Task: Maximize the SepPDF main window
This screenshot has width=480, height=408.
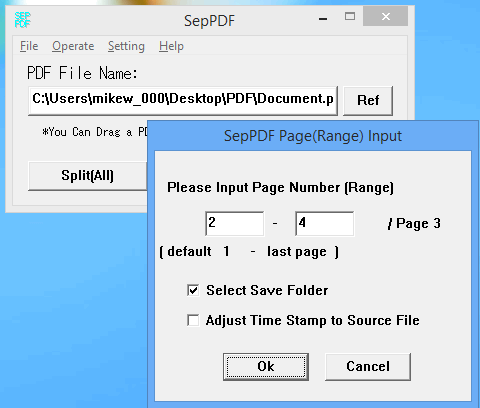Action: tap(350, 17)
